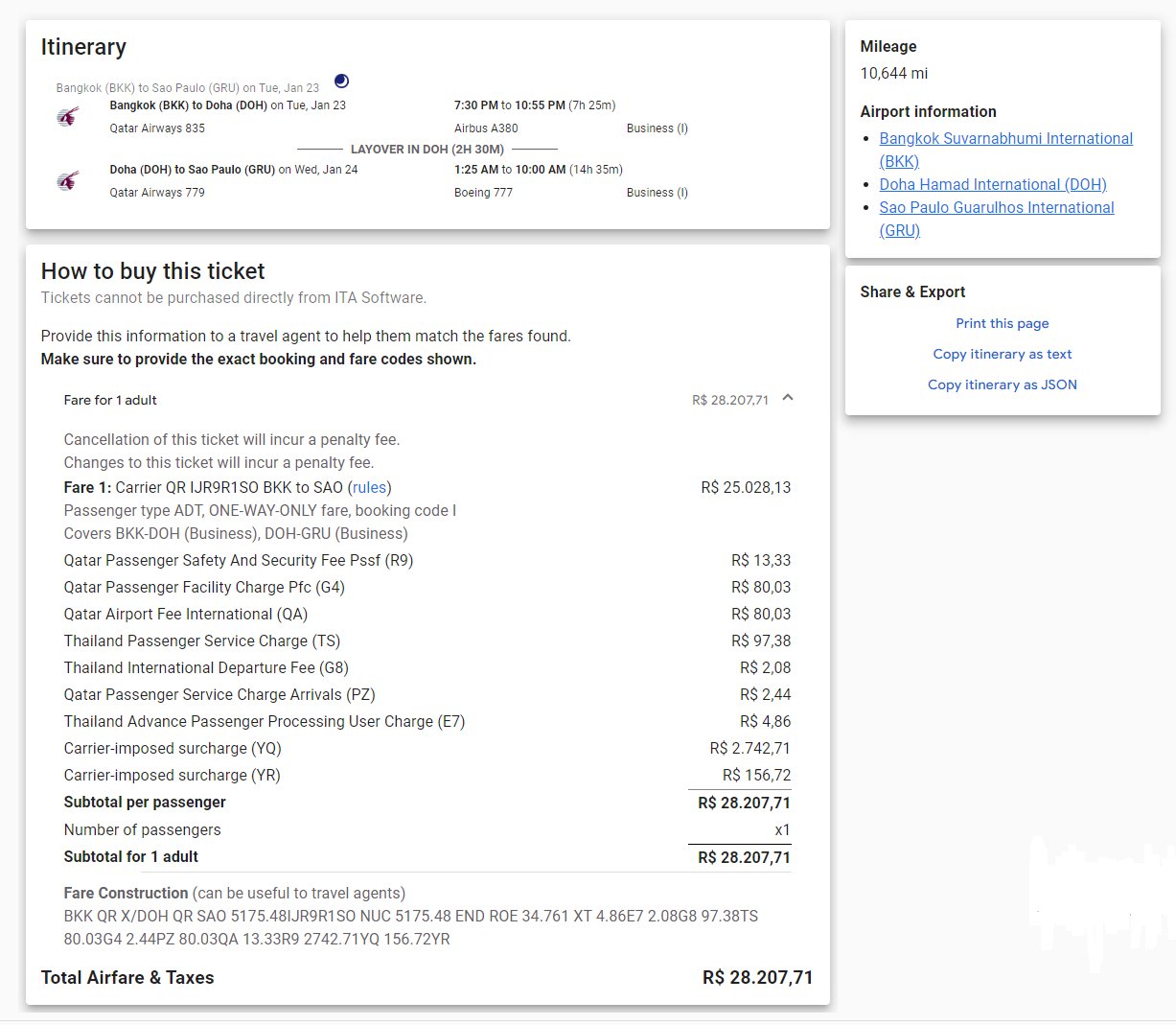Click the E7 charge amount 'R$ 4,86'
Viewport: 1176px width, 1025px height.
click(766, 721)
